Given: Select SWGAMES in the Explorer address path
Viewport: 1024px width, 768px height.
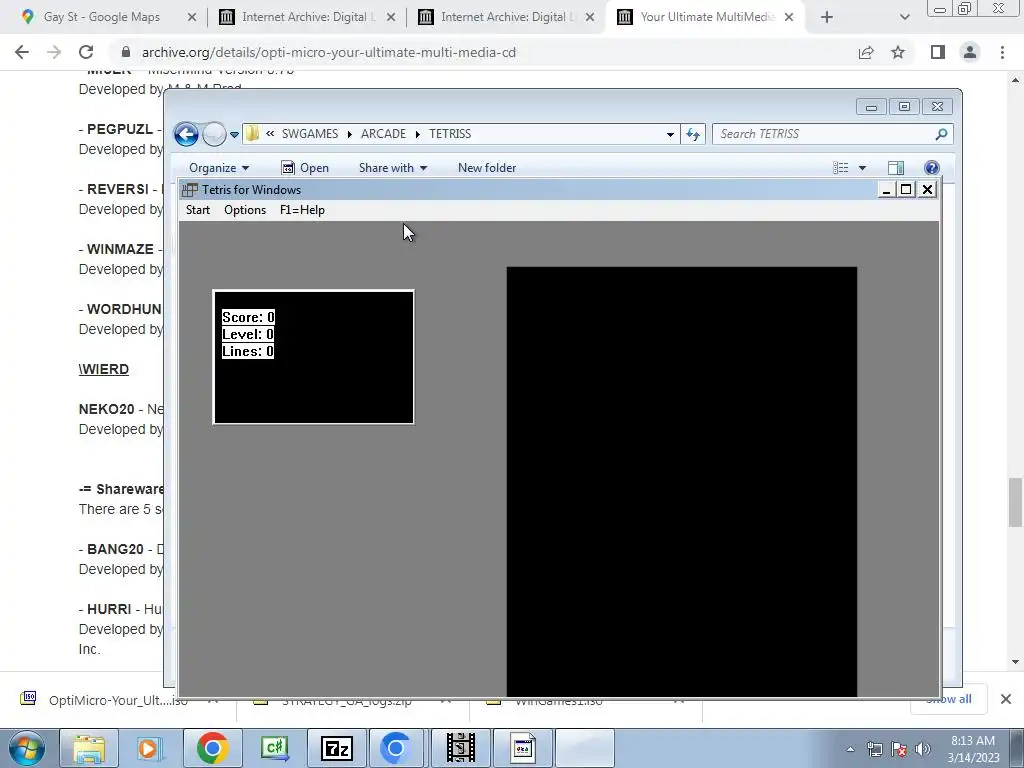Looking at the screenshot, I should click(x=310, y=134).
